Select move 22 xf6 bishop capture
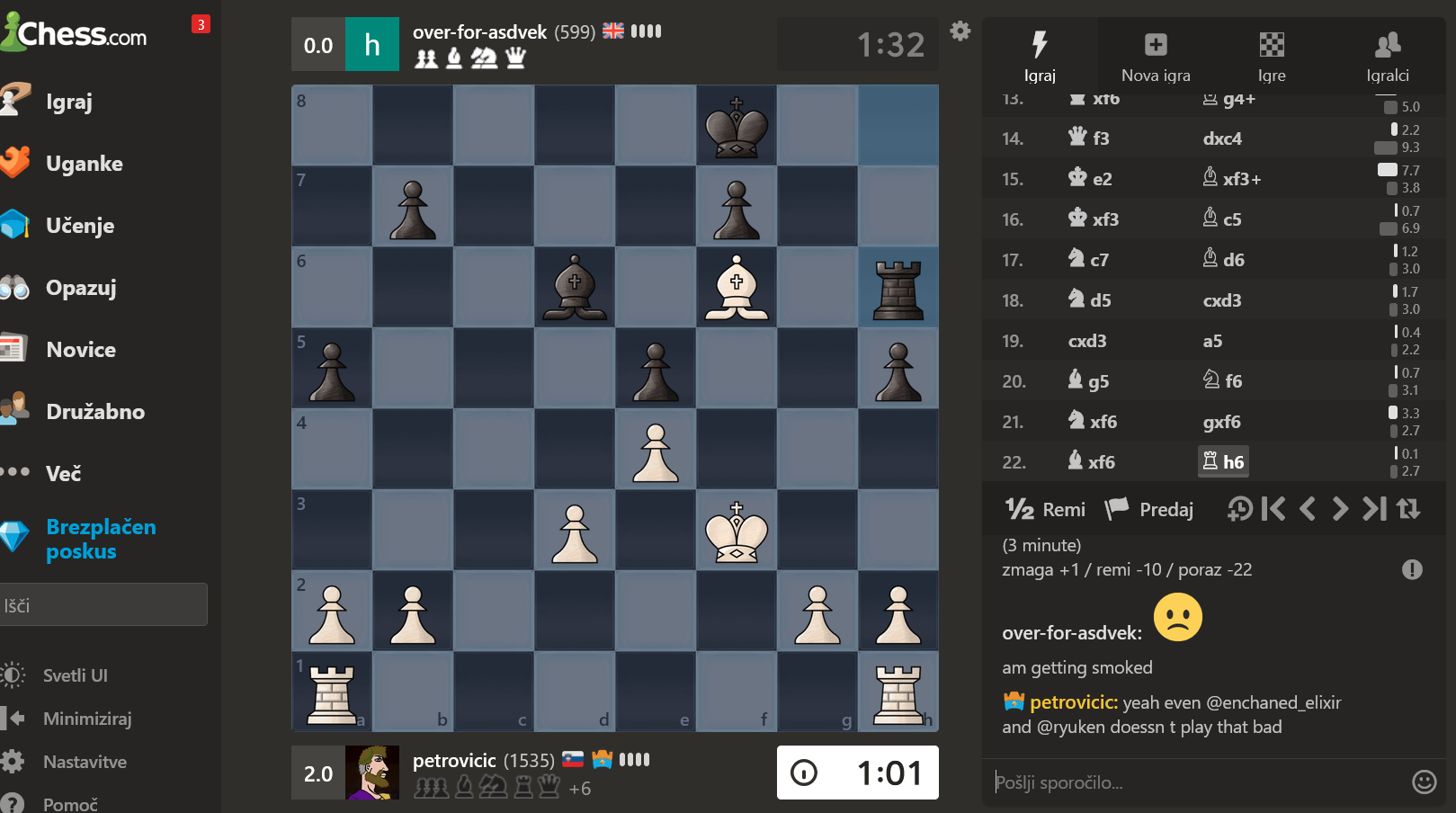 click(1091, 462)
